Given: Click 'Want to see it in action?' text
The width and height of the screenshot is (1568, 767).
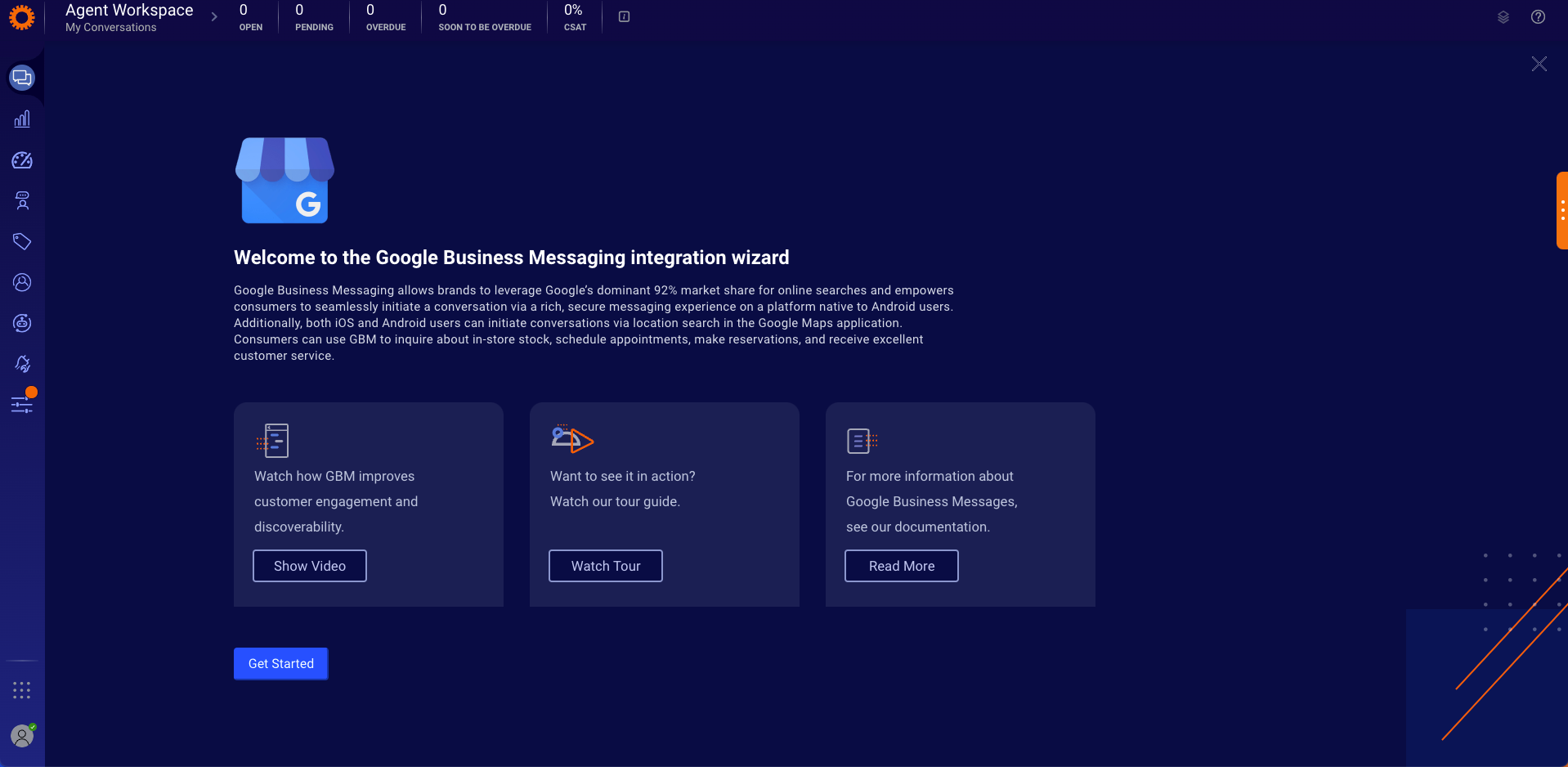Looking at the screenshot, I should [x=623, y=476].
